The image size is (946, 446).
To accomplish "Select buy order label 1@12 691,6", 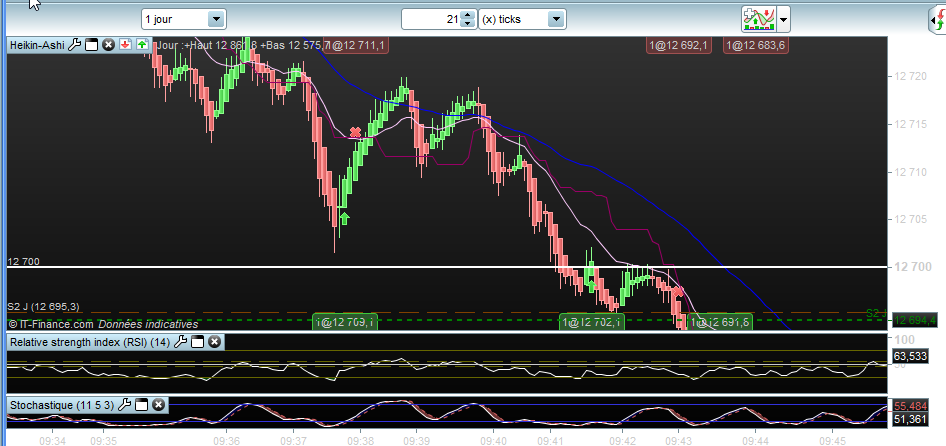I will pyautogui.click(x=720, y=322).
